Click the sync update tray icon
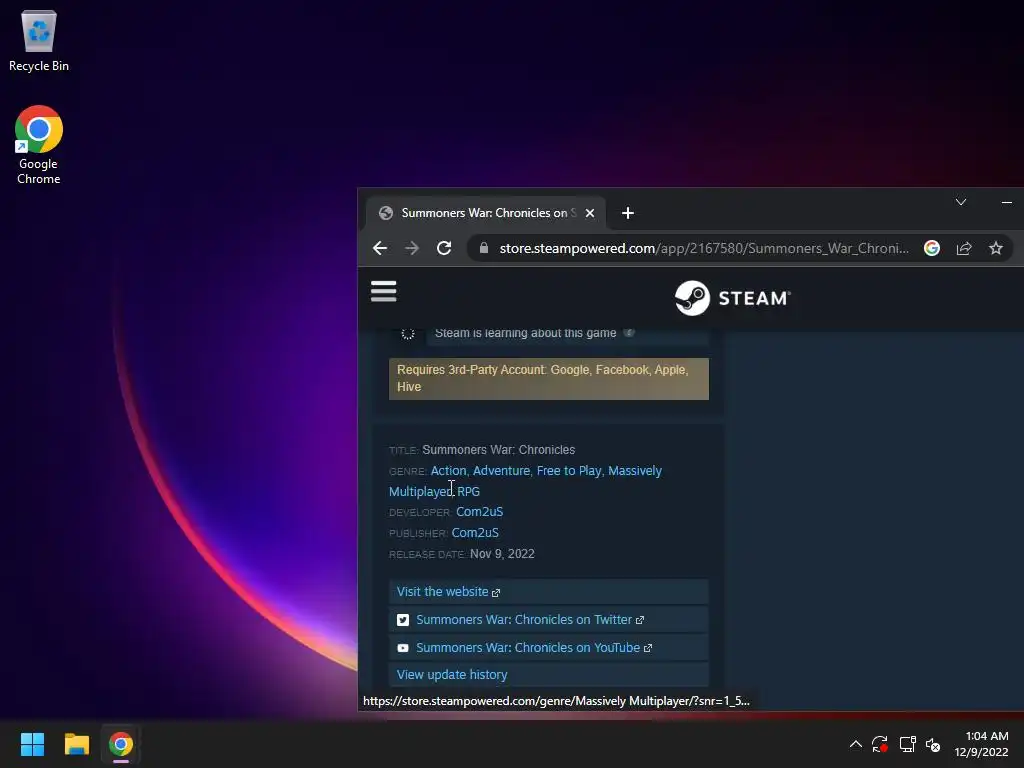1024x768 pixels. tap(880, 744)
